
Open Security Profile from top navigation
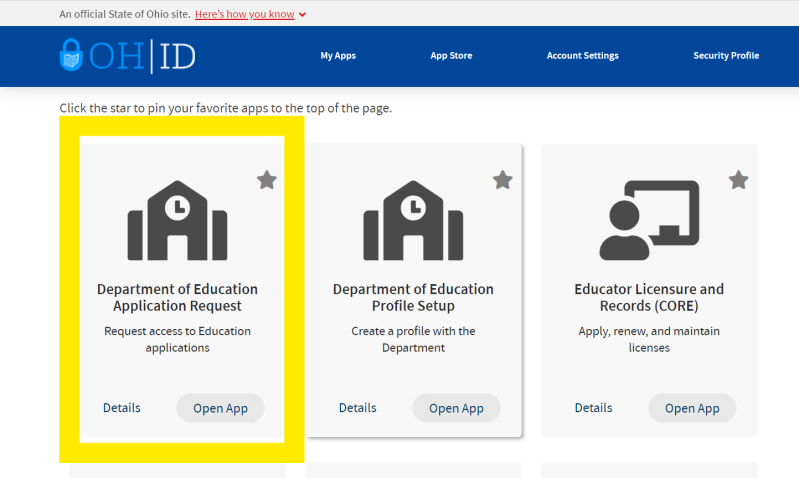726,56
